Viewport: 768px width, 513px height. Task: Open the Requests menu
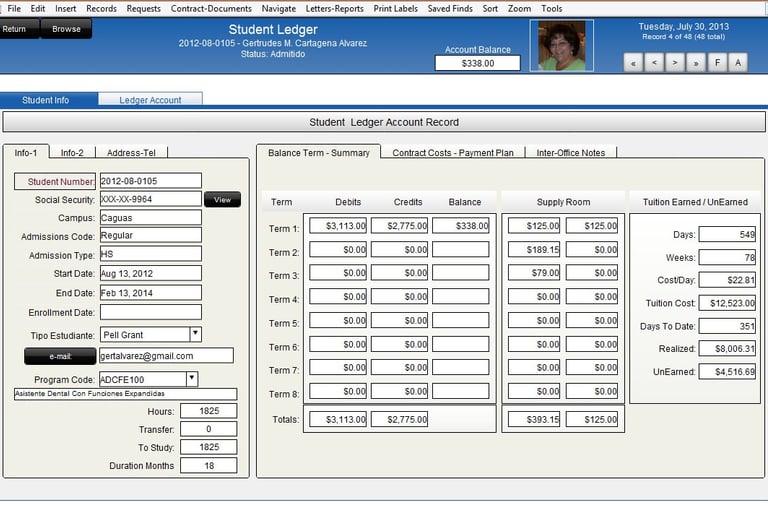[x=144, y=8]
